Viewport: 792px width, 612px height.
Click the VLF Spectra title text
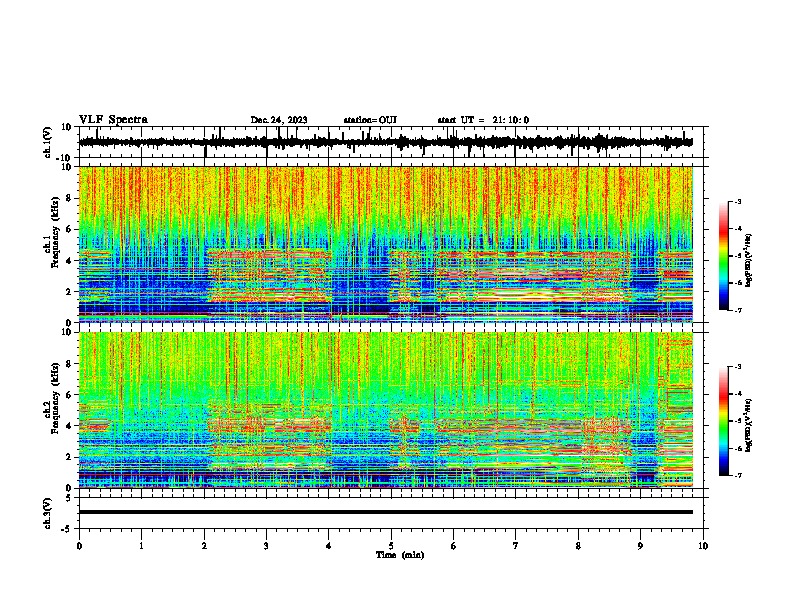pyautogui.click(x=113, y=120)
